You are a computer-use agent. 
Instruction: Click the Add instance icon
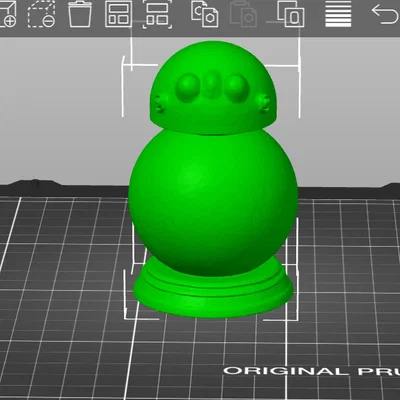click(x=291, y=14)
